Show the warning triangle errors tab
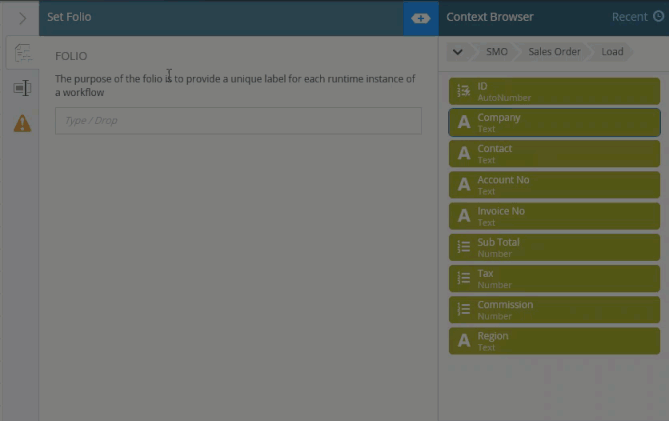669x421 pixels. [22, 123]
